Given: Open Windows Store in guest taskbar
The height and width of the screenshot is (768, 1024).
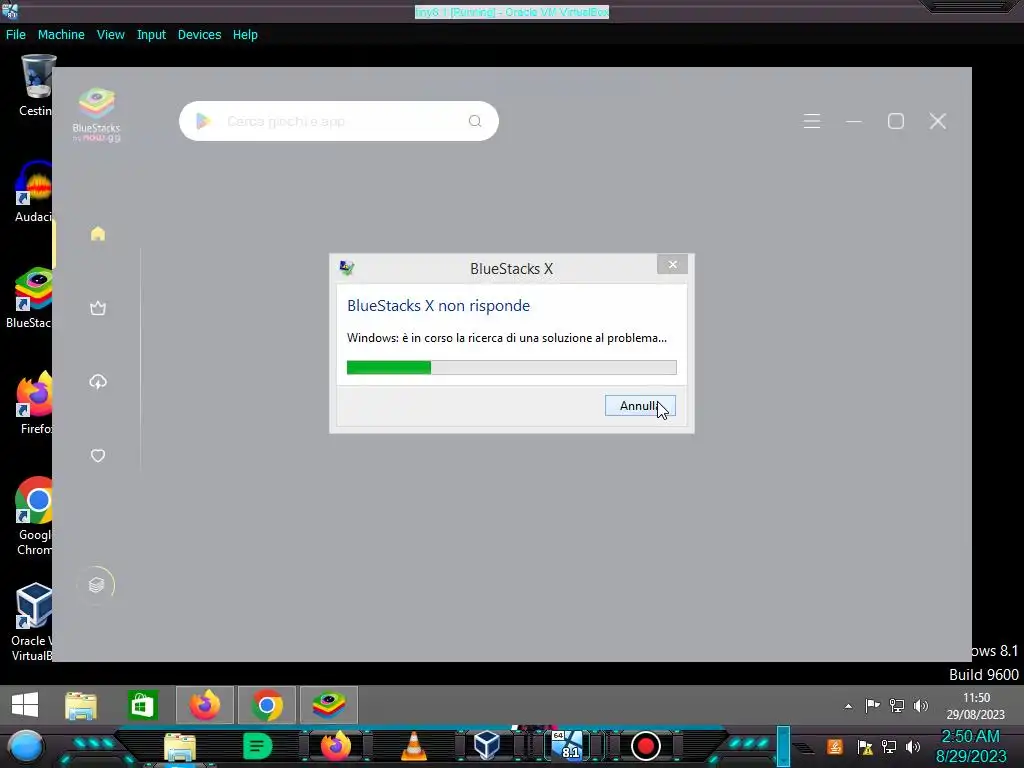Looking at the screenshot, I should (x=142, y=705).
